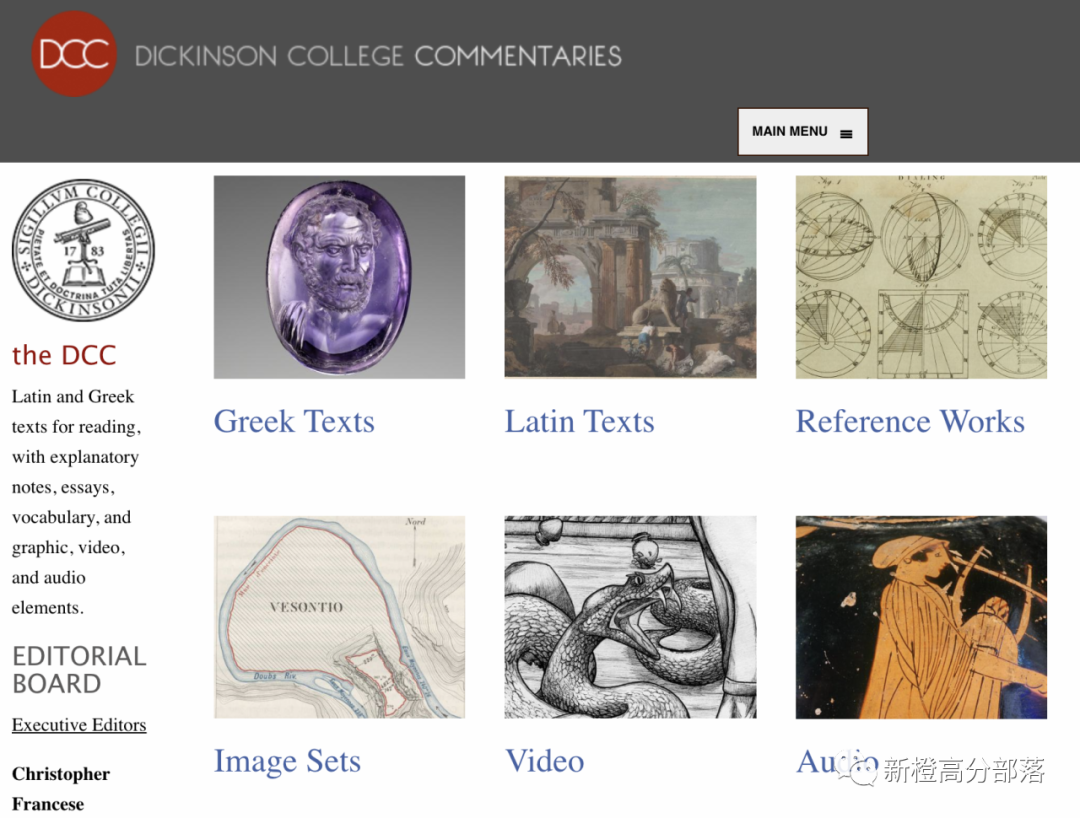Click the Dickinson College seal emblem
The width and height of the screenshot is (1080, 818).
(x=83, y=251)
